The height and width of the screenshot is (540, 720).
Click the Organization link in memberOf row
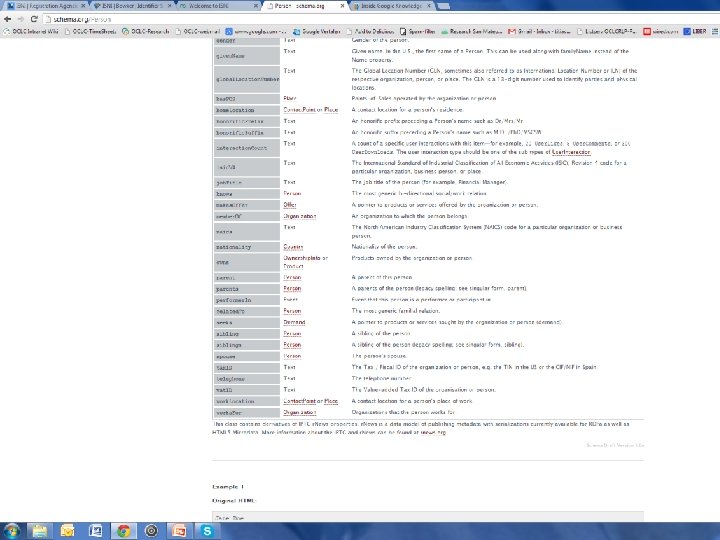pyautogui.click(x=299, y=216)
